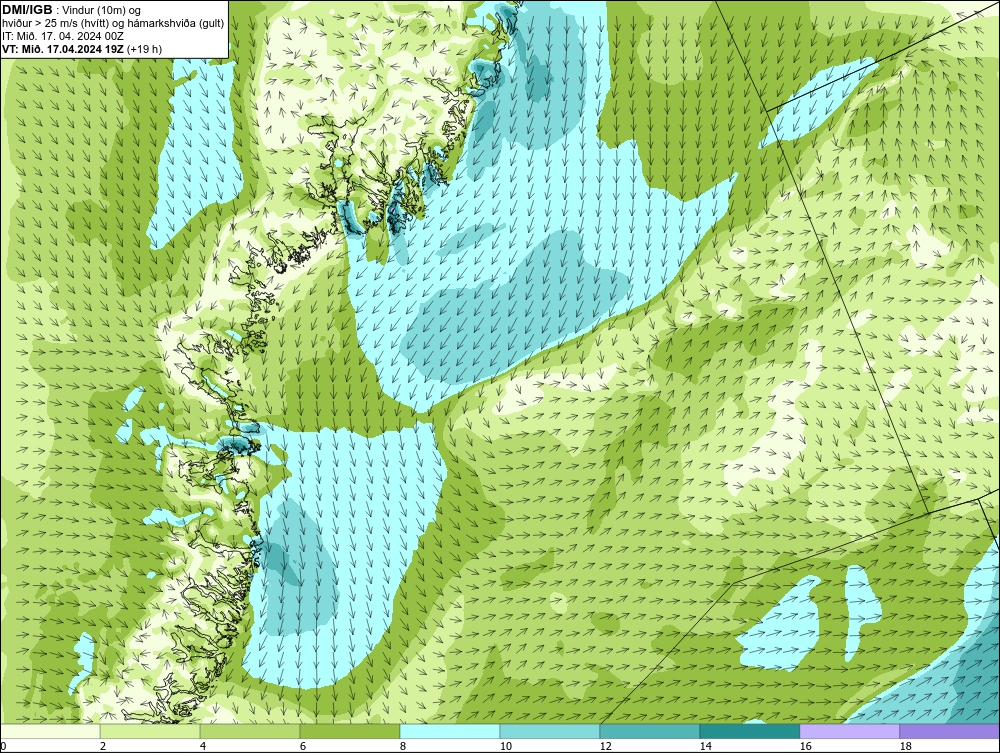Click the 8–10 m/s light cyan swatch

450,731
